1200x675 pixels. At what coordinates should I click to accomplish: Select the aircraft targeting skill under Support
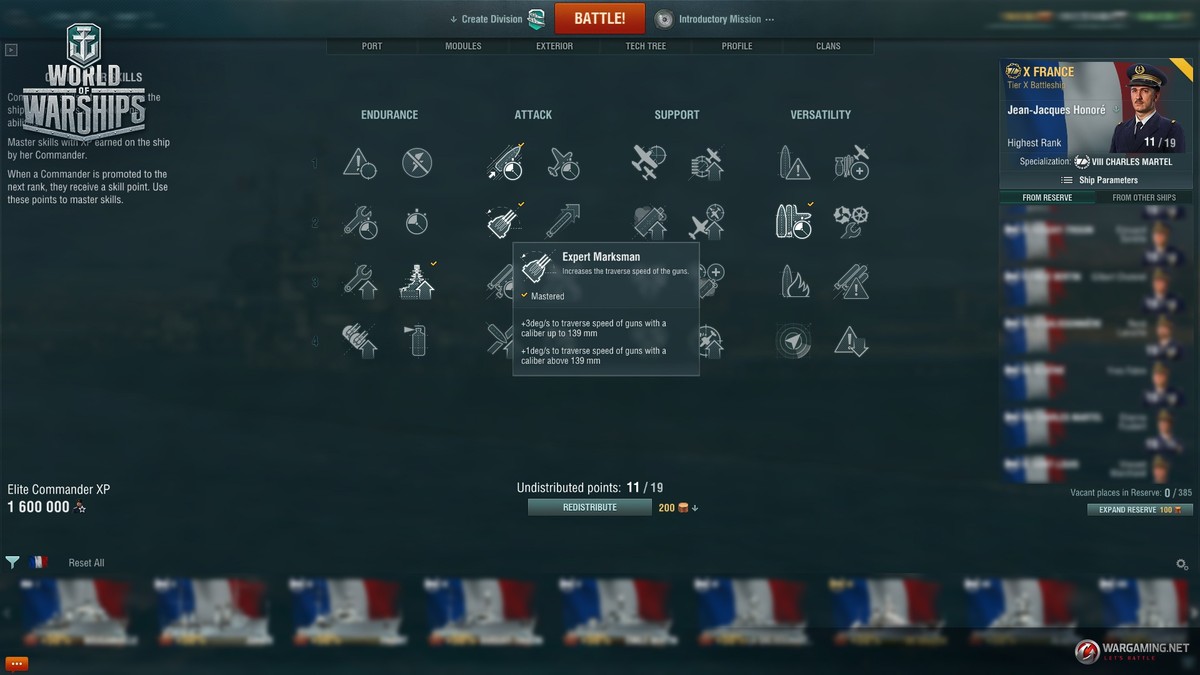[707, 222]
